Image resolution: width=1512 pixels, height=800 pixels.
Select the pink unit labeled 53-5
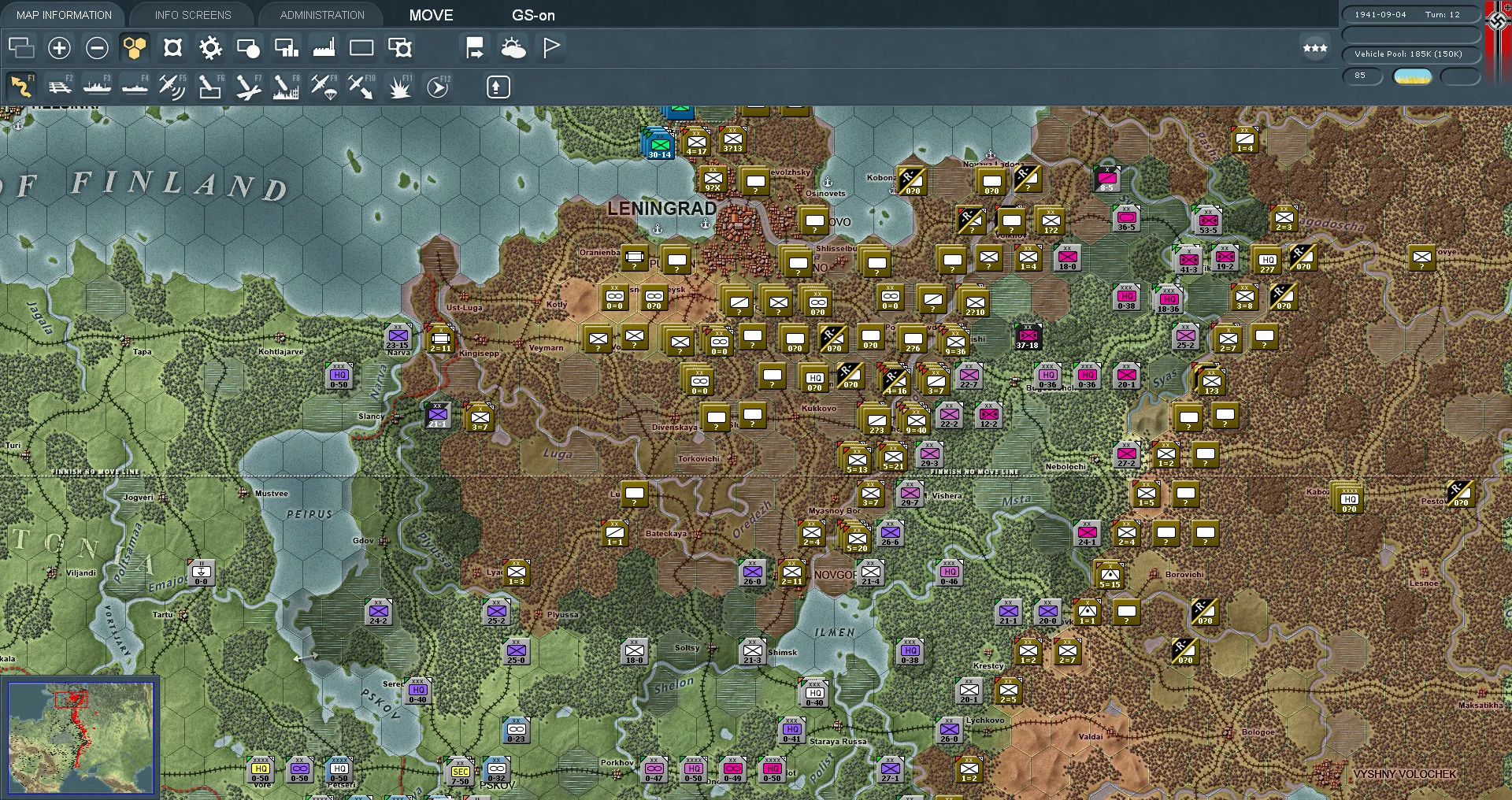coord(1208,221)
